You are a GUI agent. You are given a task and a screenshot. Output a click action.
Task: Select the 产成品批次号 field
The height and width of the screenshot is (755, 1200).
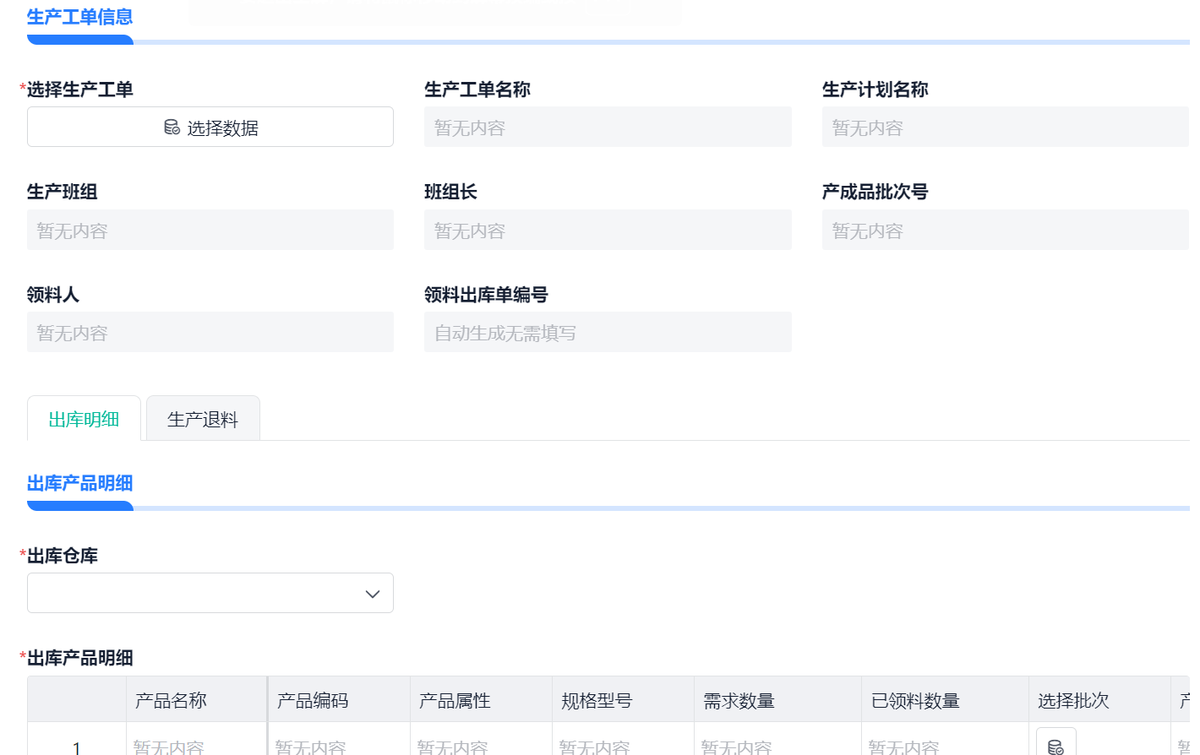click(1005, 231)
